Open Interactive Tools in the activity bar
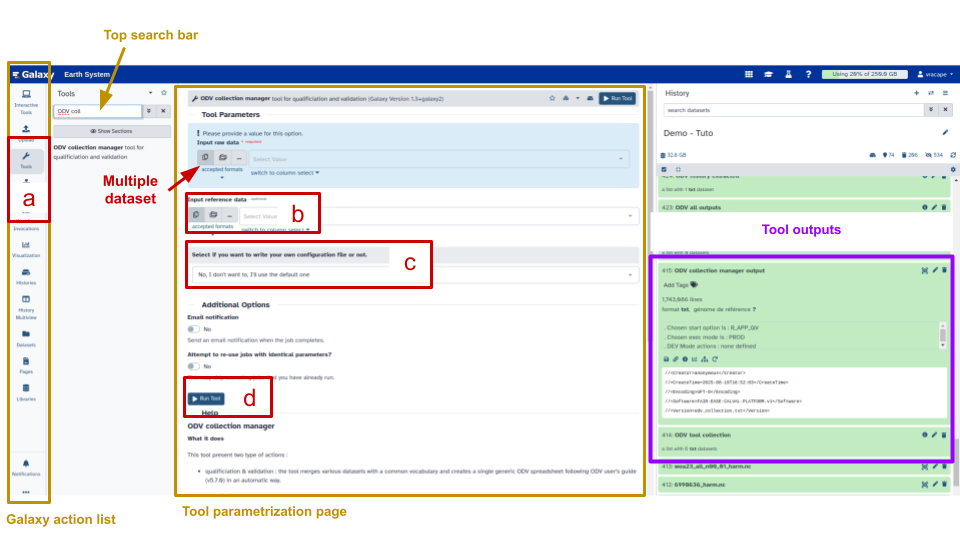The width and height of the screenshot is (960, 540). pyautogui.click(x=26, y=100)
